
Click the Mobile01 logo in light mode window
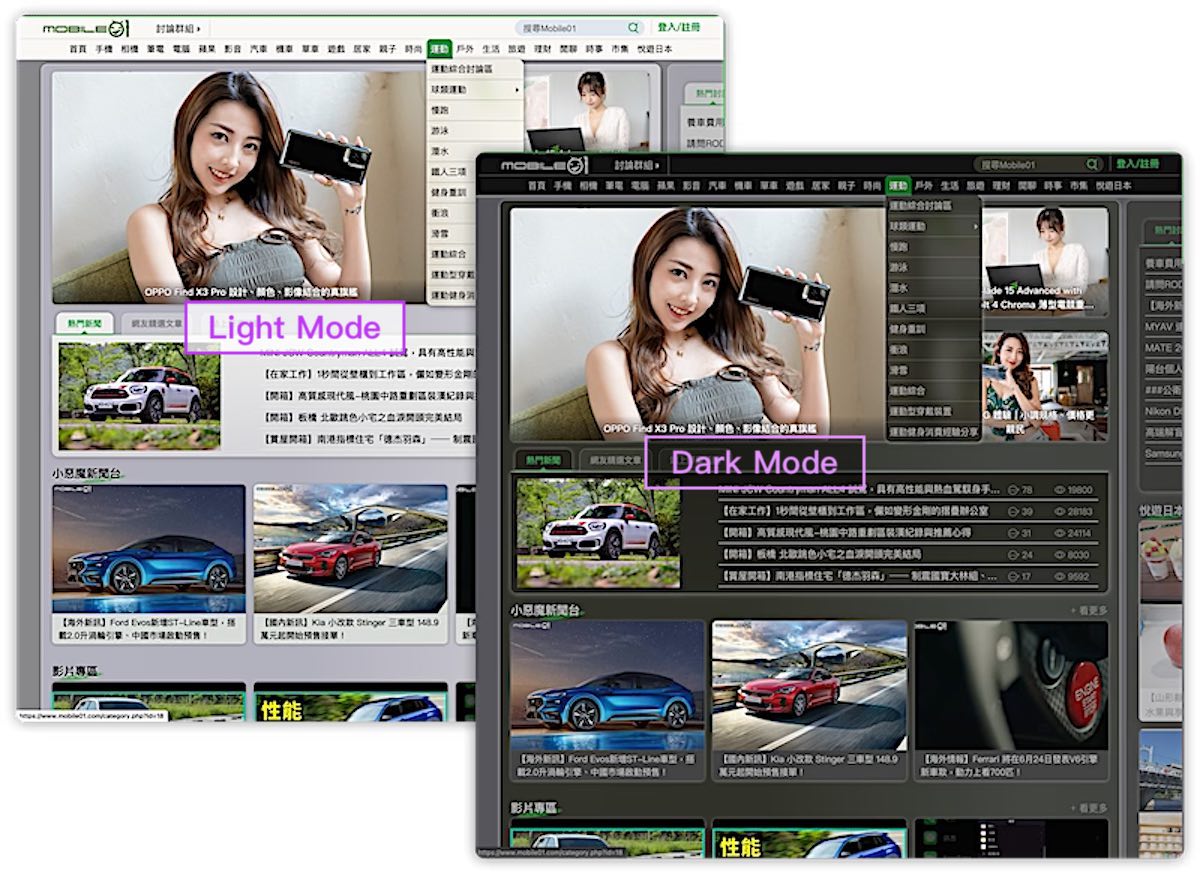tap(87, 28)
